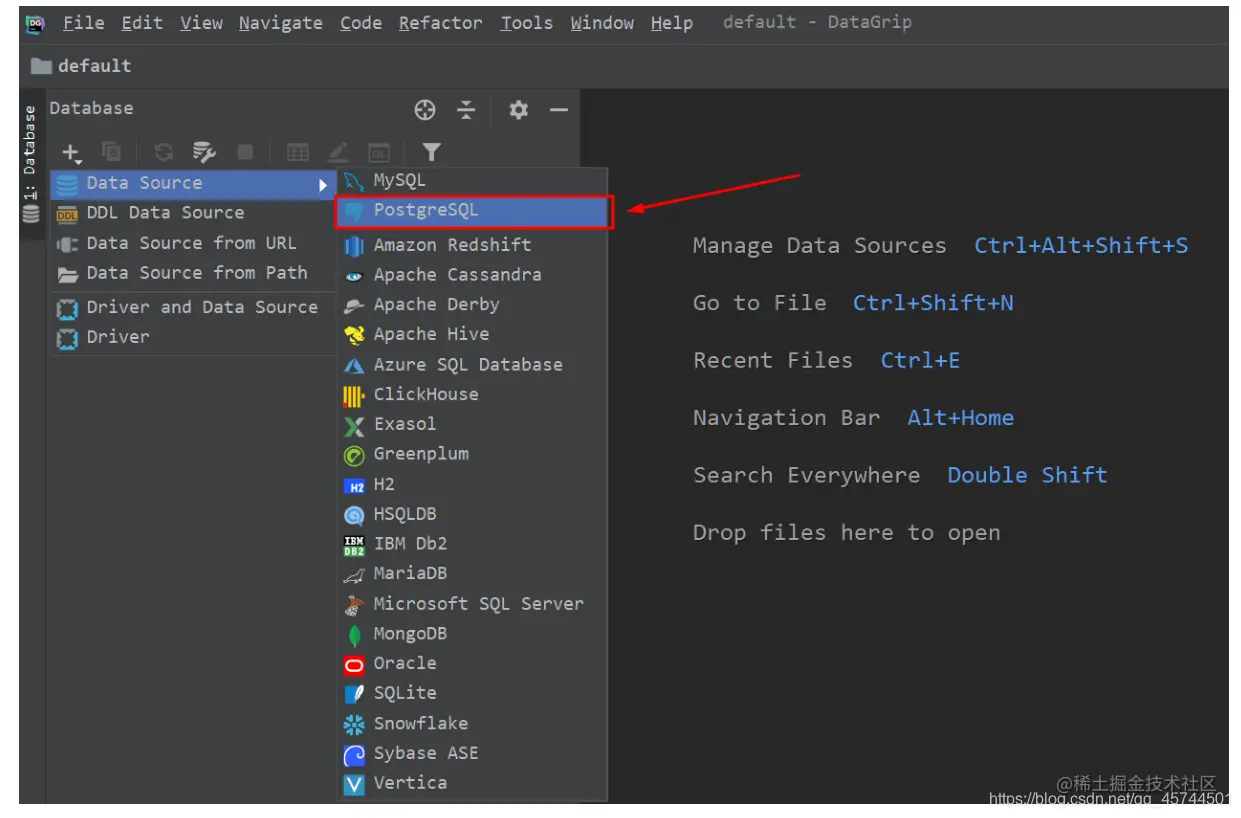Select Azure SQL Database entry

point(472,365)
